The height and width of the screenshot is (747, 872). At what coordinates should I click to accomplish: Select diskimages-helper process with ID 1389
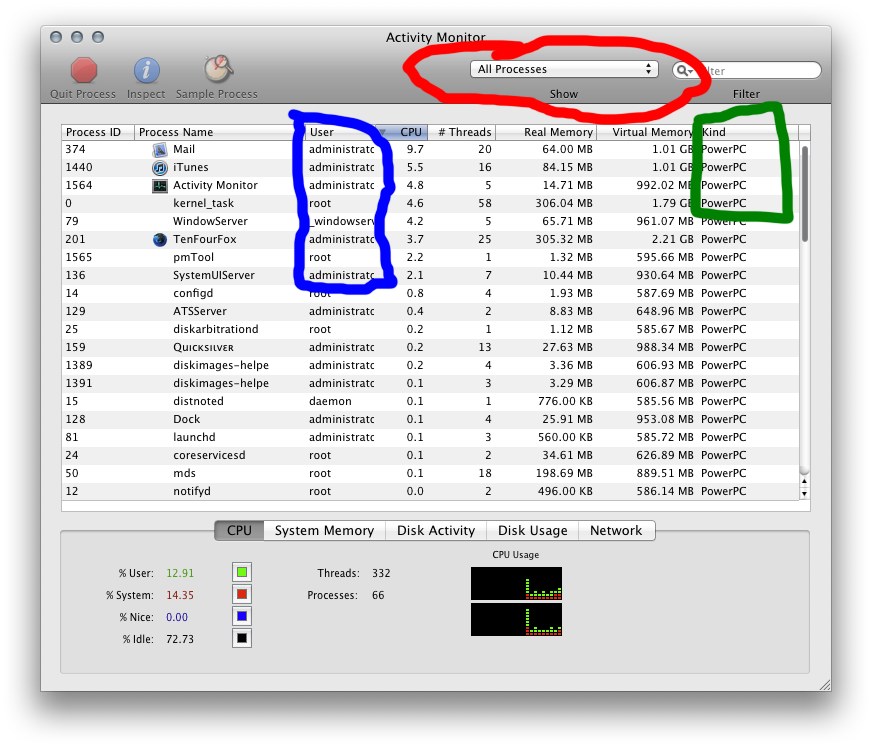coord(430,365)
